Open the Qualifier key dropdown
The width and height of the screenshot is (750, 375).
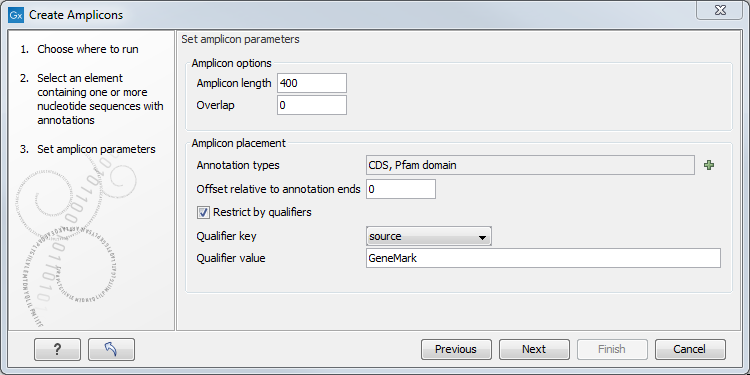pyautogui.click(x=429, y=236)
